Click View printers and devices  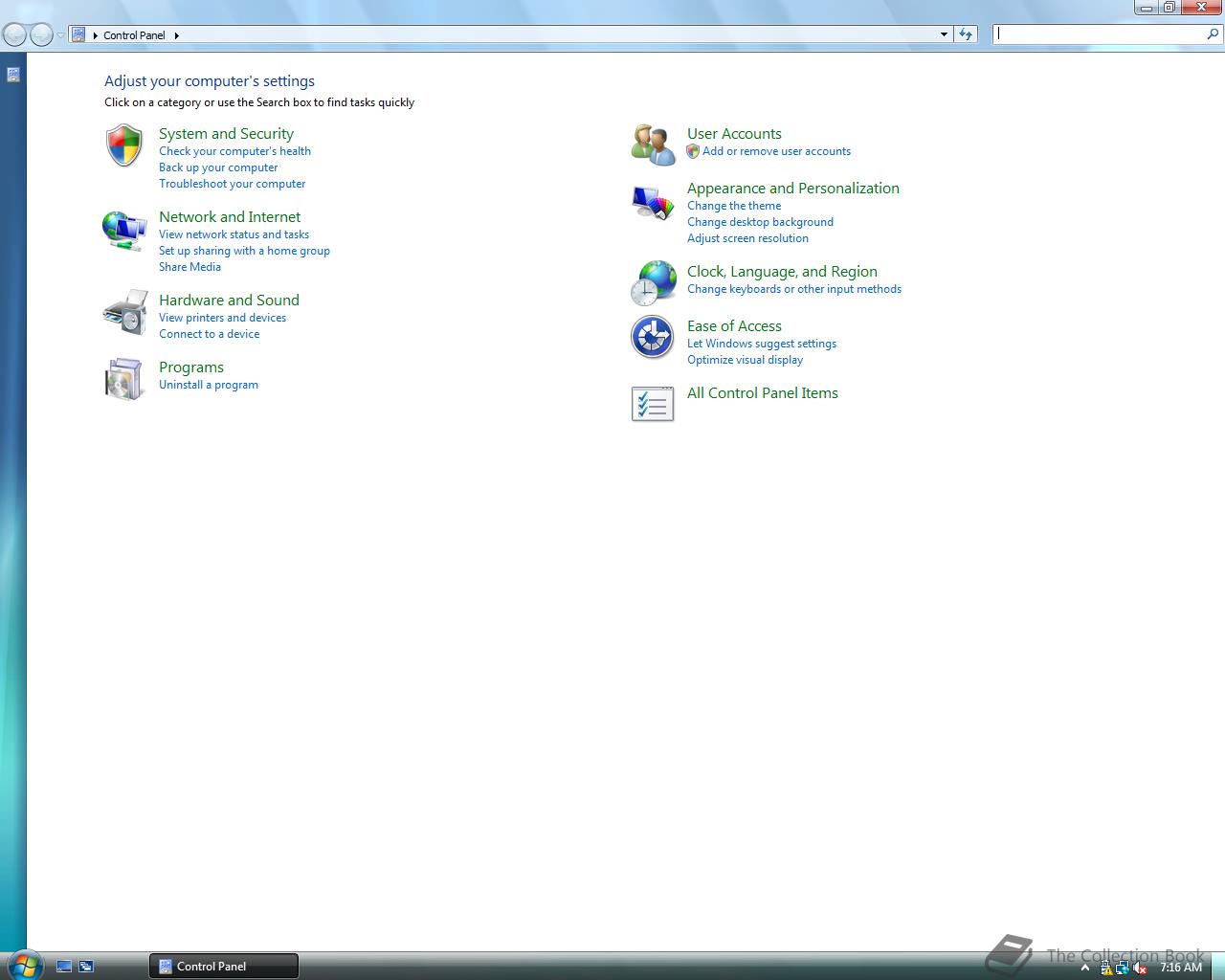(222, 318)
